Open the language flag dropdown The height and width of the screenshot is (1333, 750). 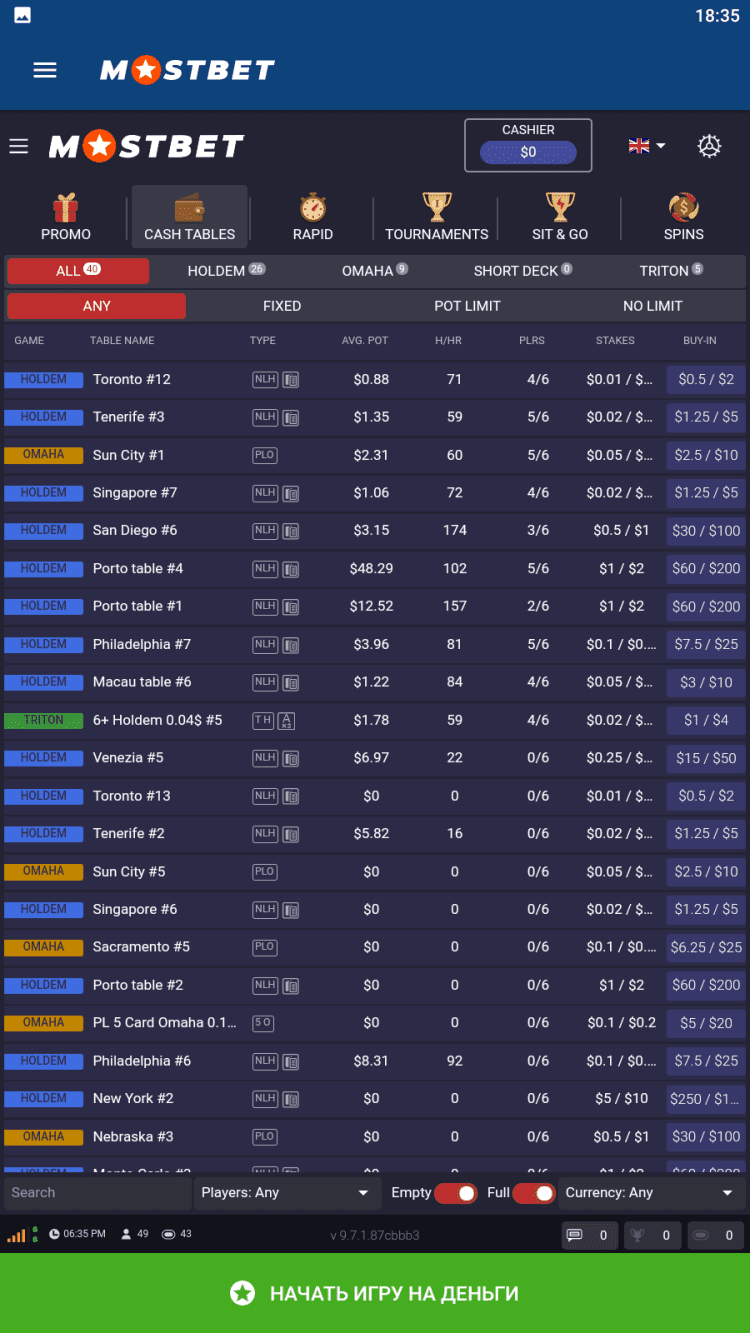646,146
